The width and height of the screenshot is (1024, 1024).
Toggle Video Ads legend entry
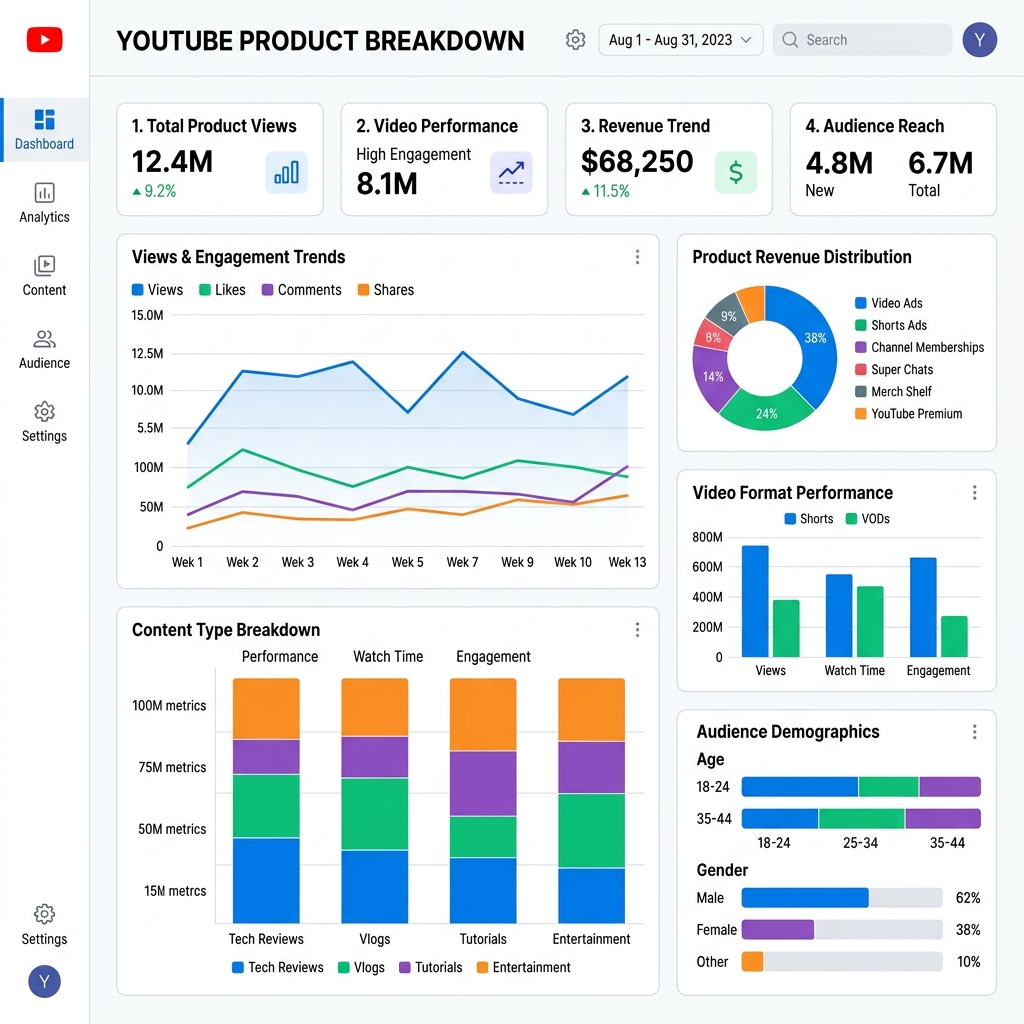tap(889, 303)
